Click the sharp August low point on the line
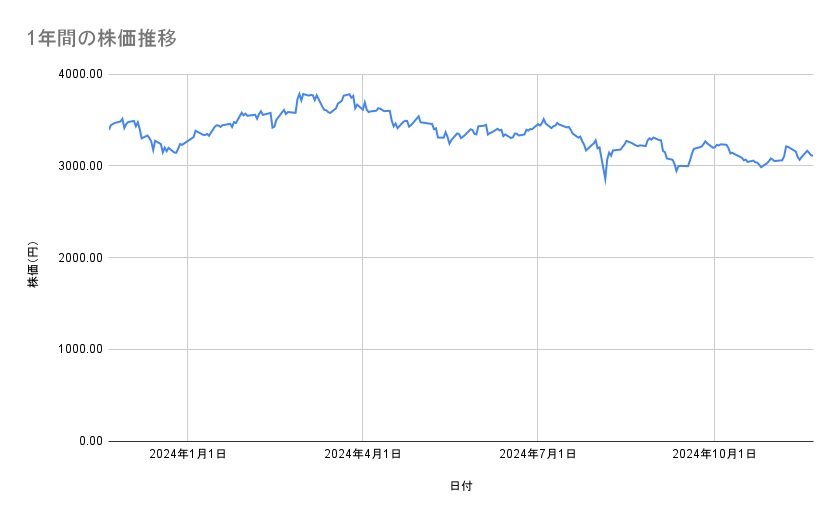 pyautogui.click(x=604, y=182)
